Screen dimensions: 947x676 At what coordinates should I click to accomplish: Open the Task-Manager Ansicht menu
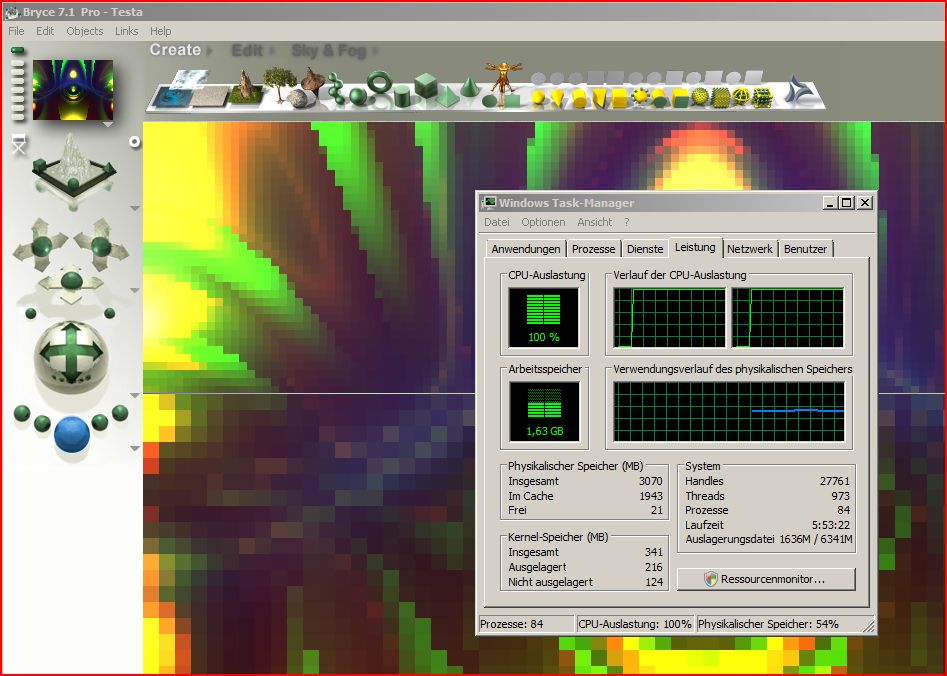click(x=594, y=222)
